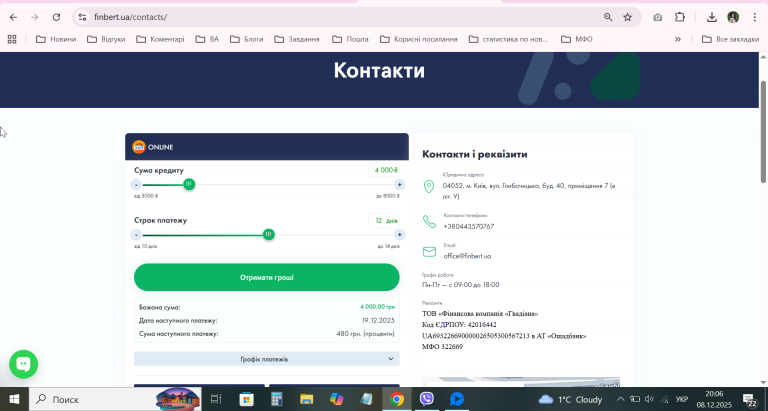Open the Завдання bookmarks folder
This screenshot has height=411, width=768.
[x=297, y=39]
